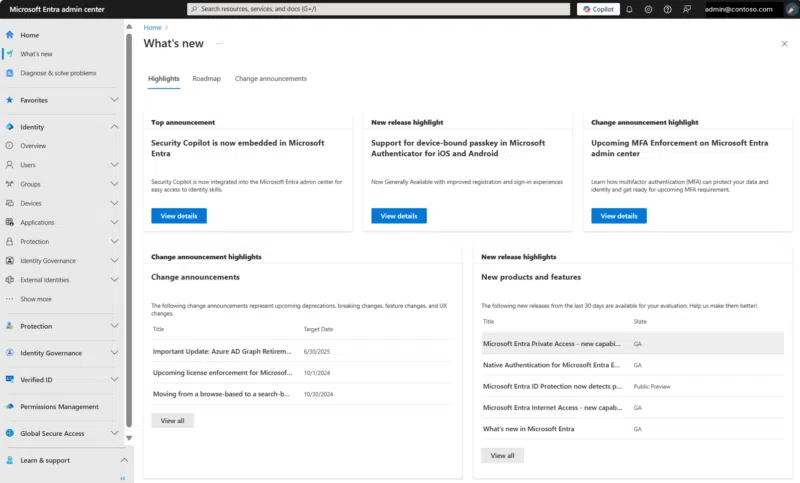The height and width of the screenshot is (483, 800).
Task: Open Diagnose & solve problems icon
Action: click(x=10, y=73)
